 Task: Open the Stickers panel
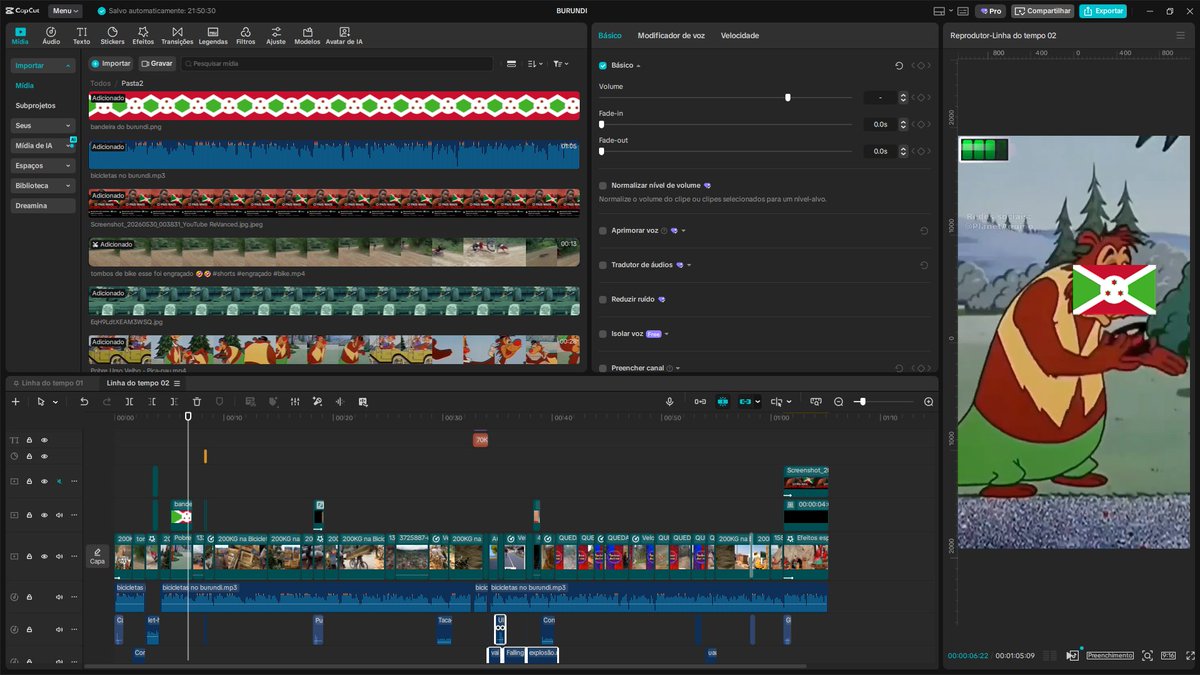click(x=113, y=35)
